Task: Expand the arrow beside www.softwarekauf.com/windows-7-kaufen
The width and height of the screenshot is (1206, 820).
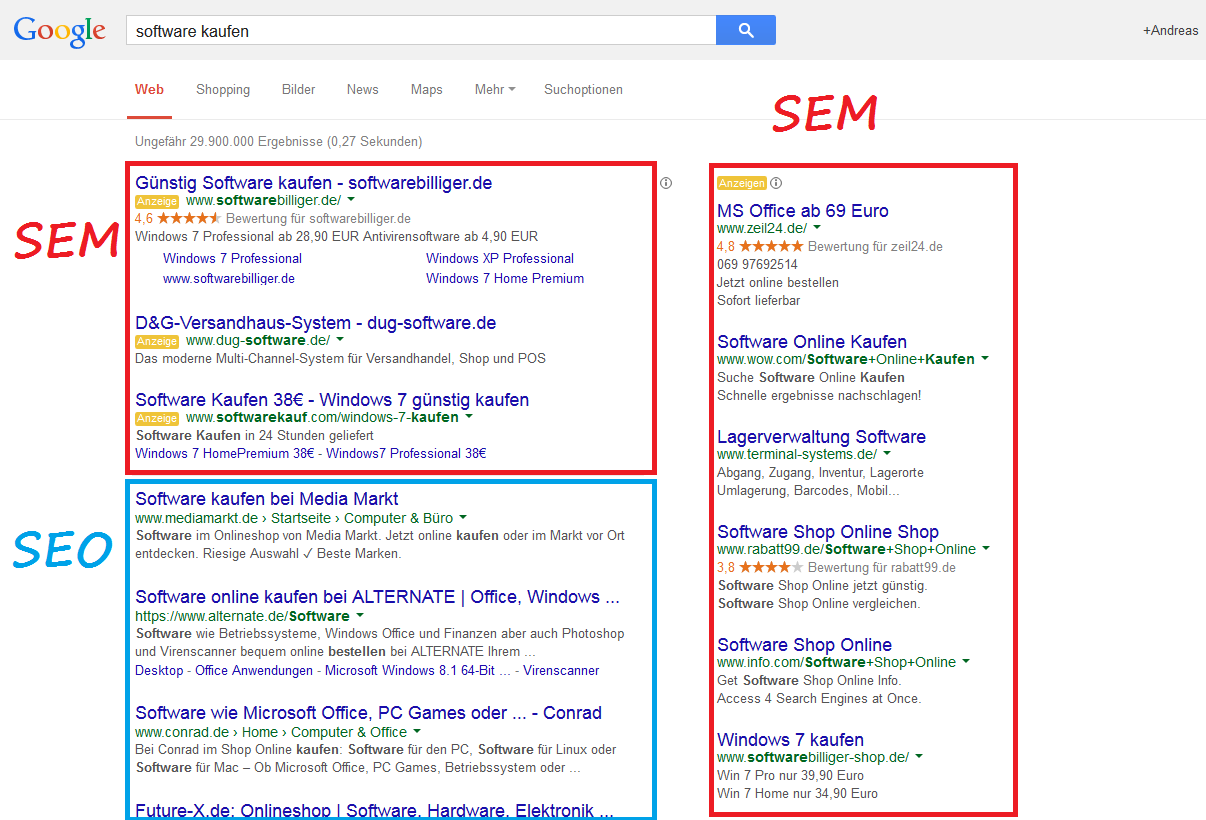Action: coord(469,416)
